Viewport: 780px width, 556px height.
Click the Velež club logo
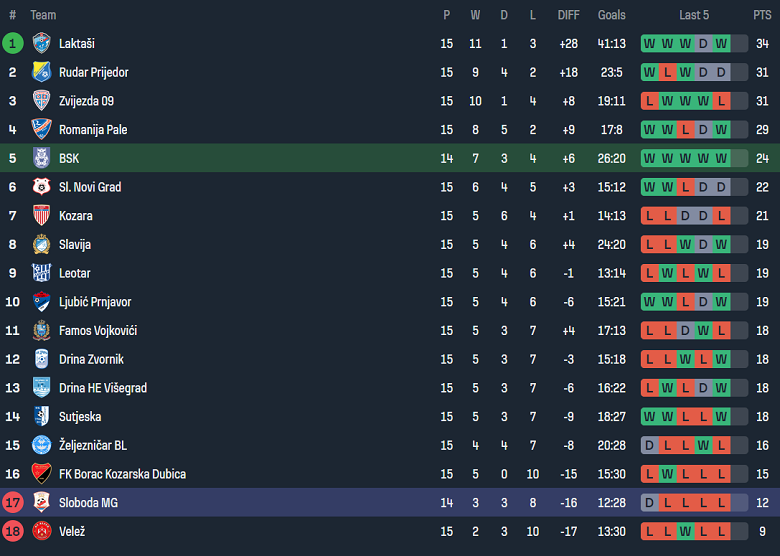point(41,531)
